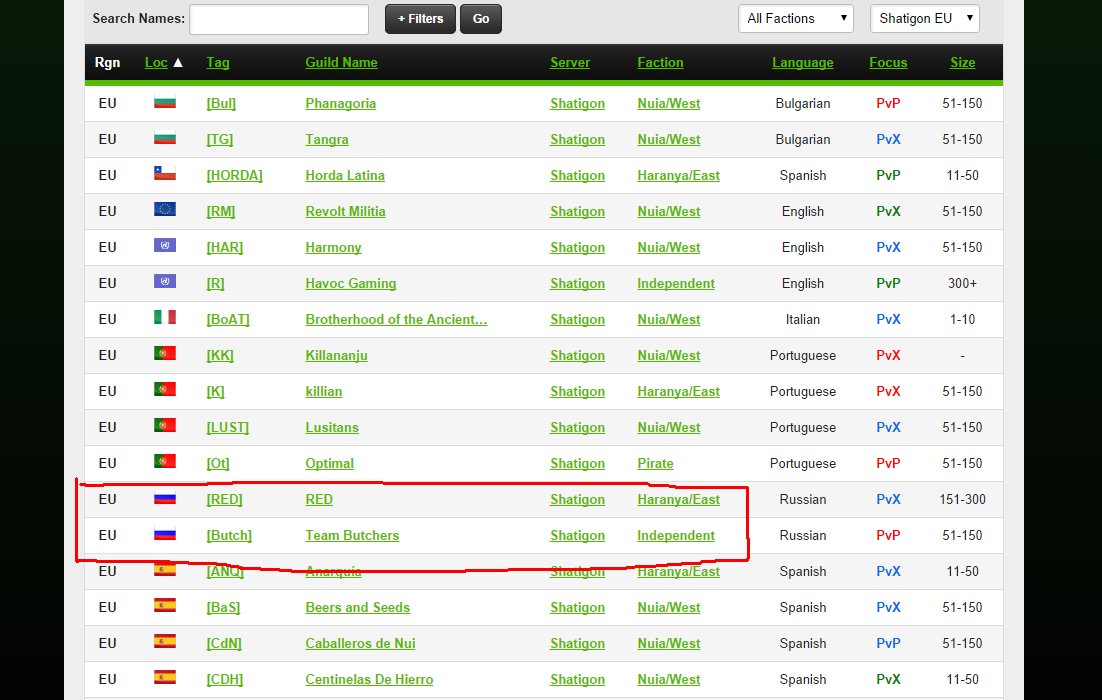Open the Harmony guild link
This screenshot has width=1102, height=700.
coord(333,247)
